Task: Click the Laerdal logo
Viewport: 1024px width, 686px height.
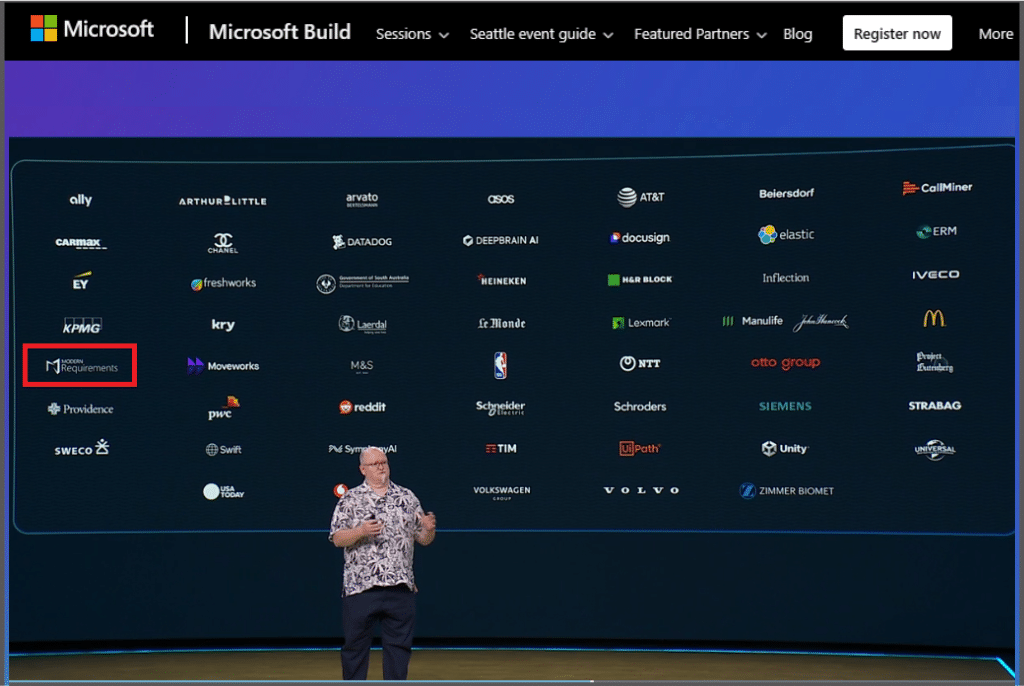Action: point(362,324)
